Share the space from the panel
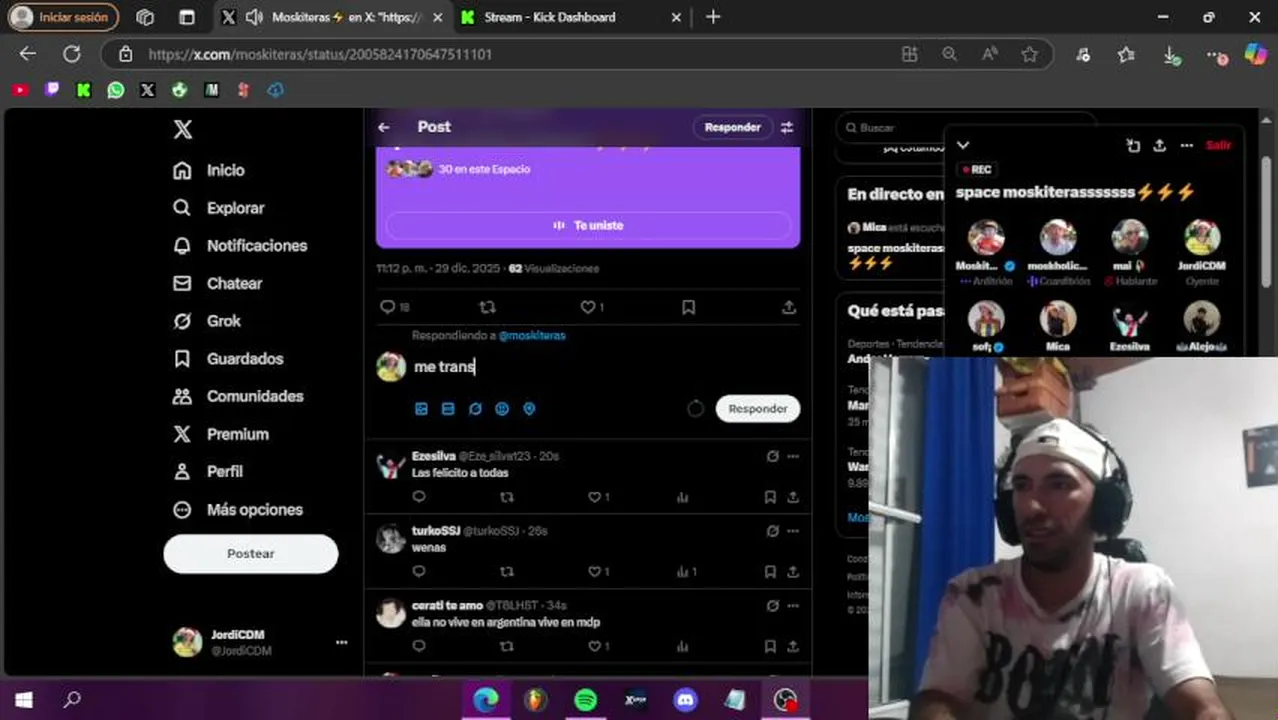Image resolution: width=1278 pixels, height=720 pixels. coord(1159,145)
